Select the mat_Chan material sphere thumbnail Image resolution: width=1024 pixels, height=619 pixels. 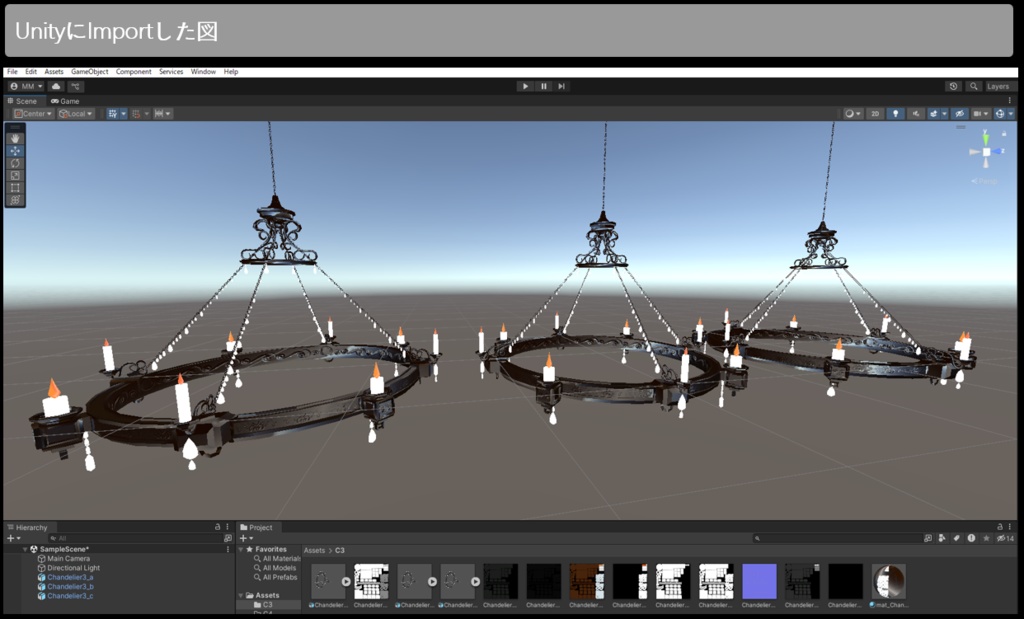tap(888, 581)
